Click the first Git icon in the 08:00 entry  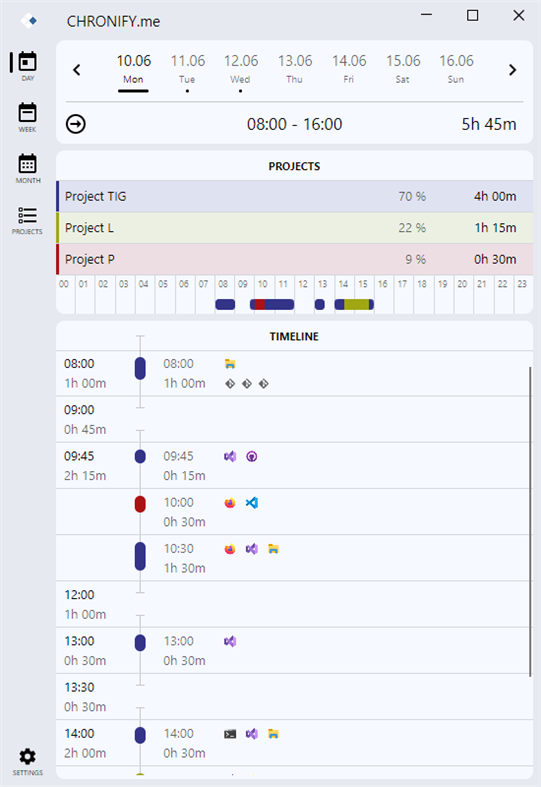[230, 384]
